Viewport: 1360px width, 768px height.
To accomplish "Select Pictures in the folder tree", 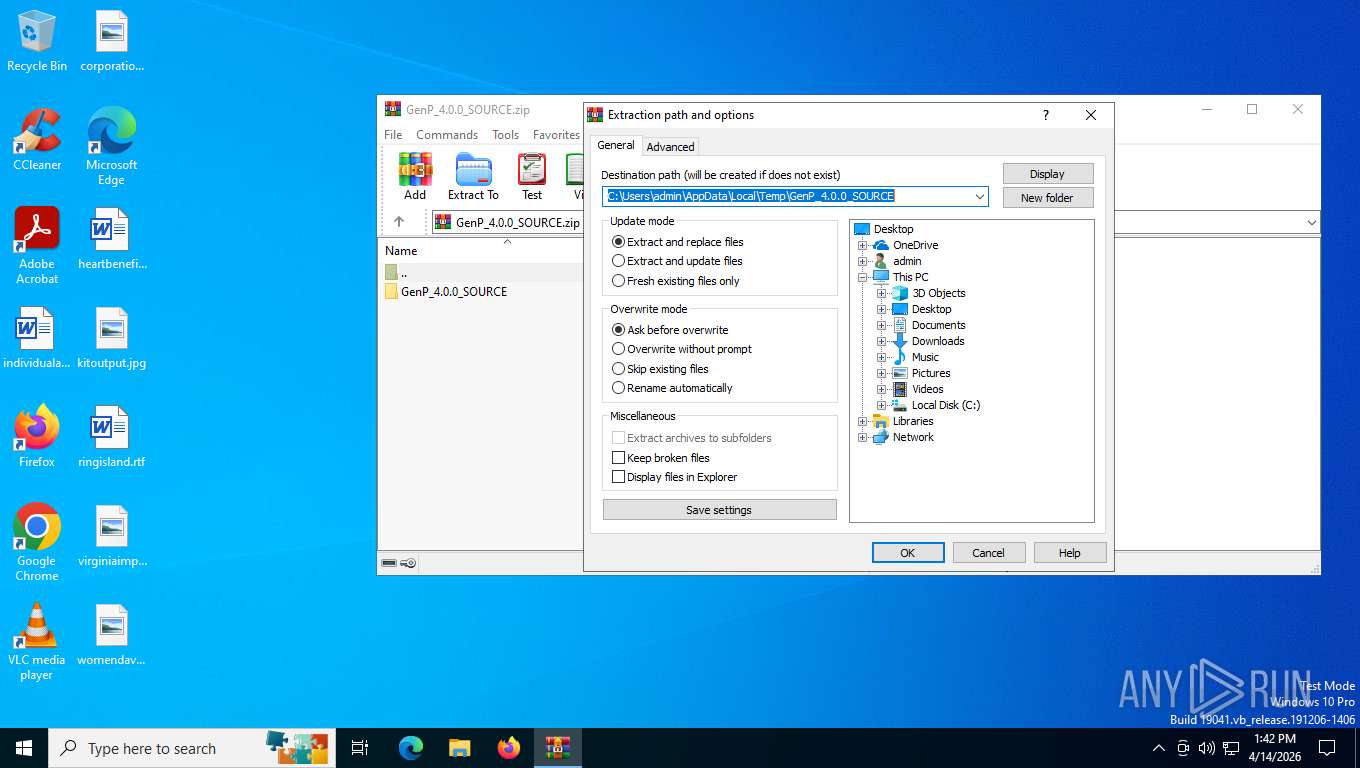I will click(x=931, y=373).
